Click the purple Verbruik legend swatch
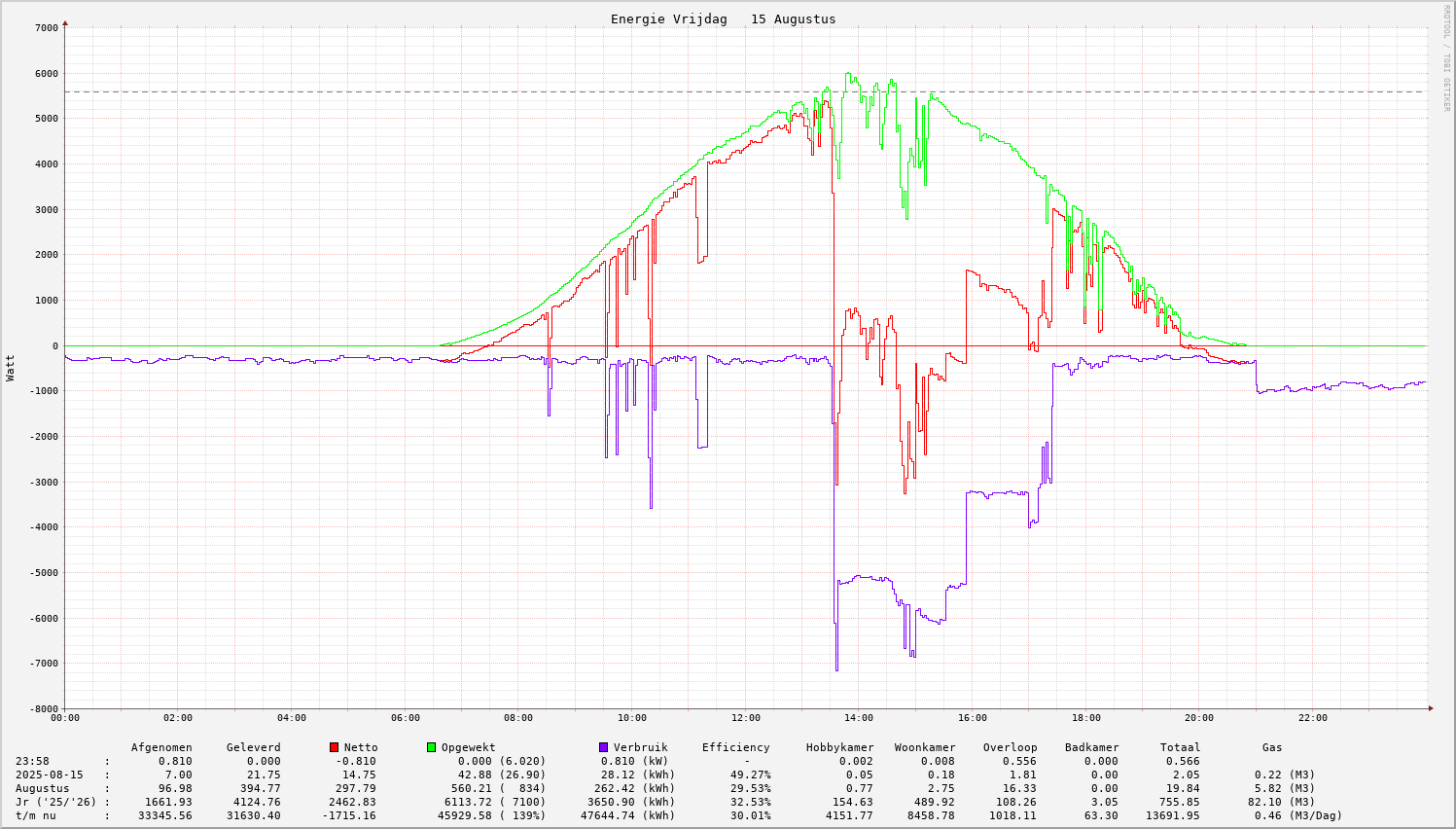The height and width of the screenshot is (829, 1456). click(603, 747)
